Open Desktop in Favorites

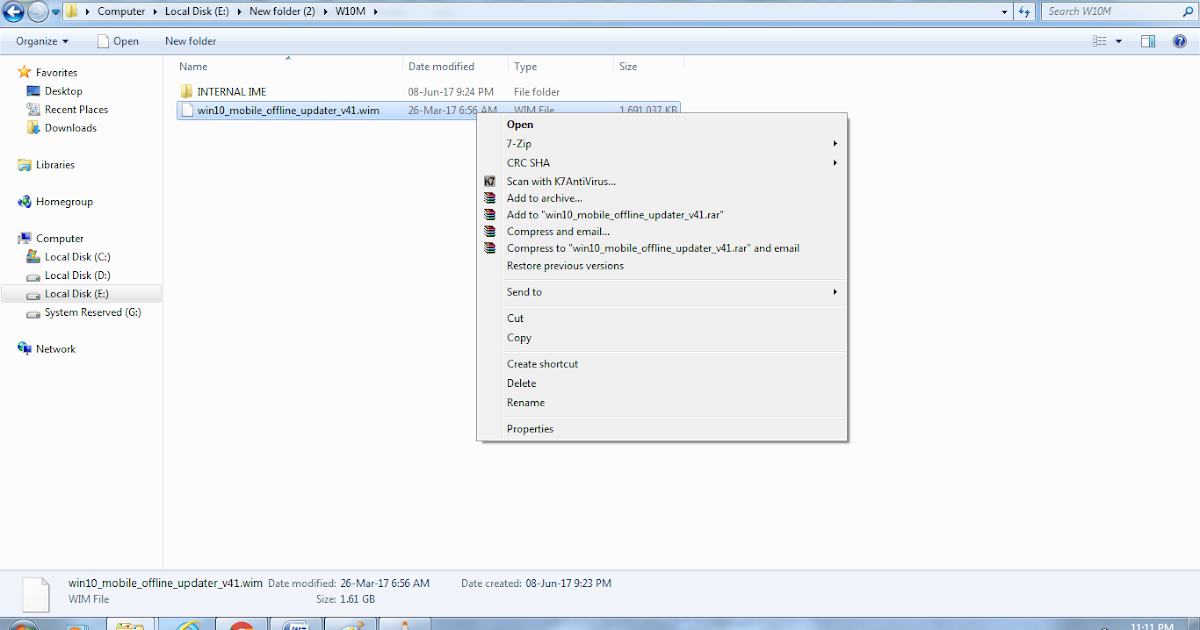tap(63, 91)
